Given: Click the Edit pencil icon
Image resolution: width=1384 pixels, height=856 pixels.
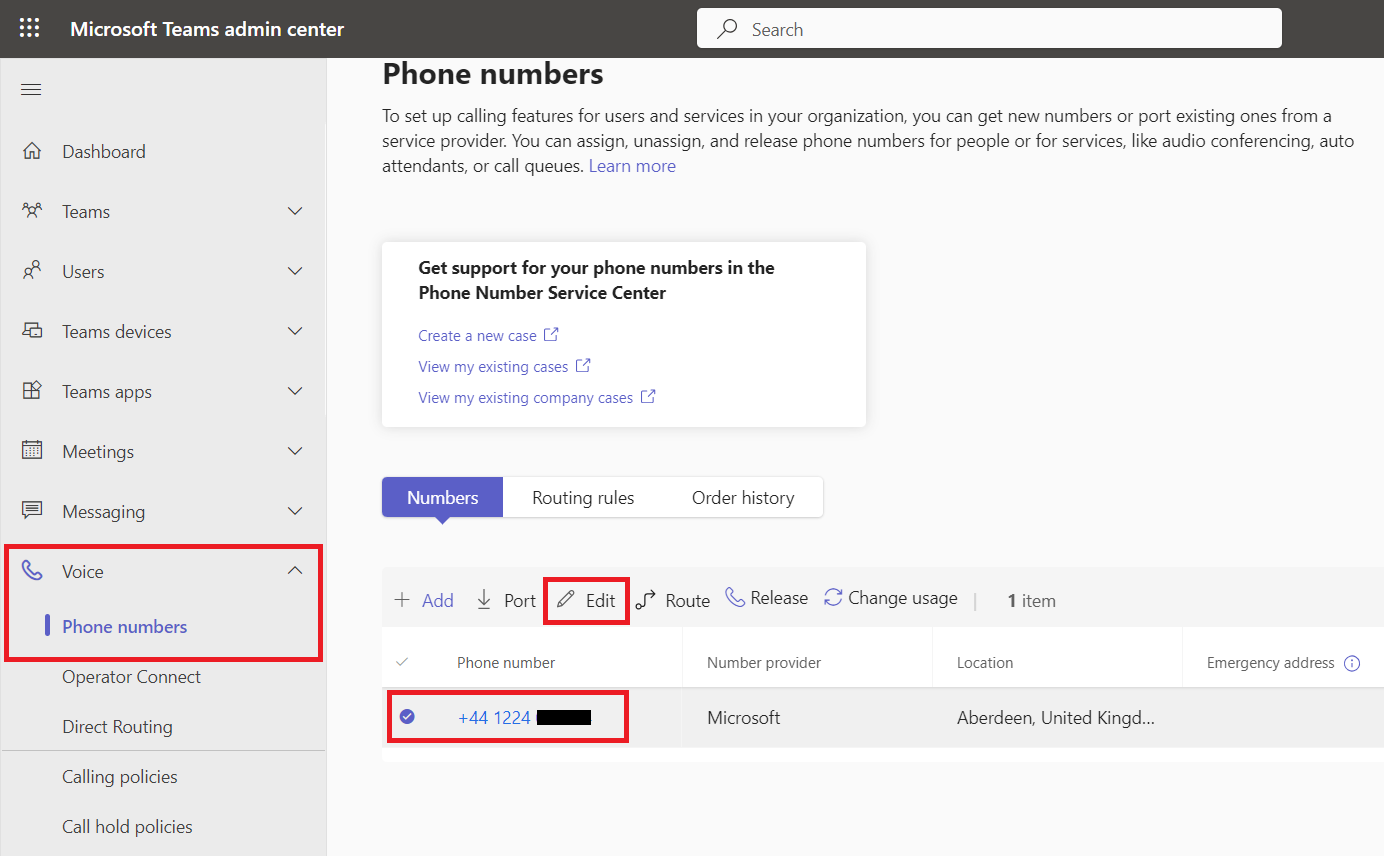Looking at the screenshot, I should click(566, 600).
